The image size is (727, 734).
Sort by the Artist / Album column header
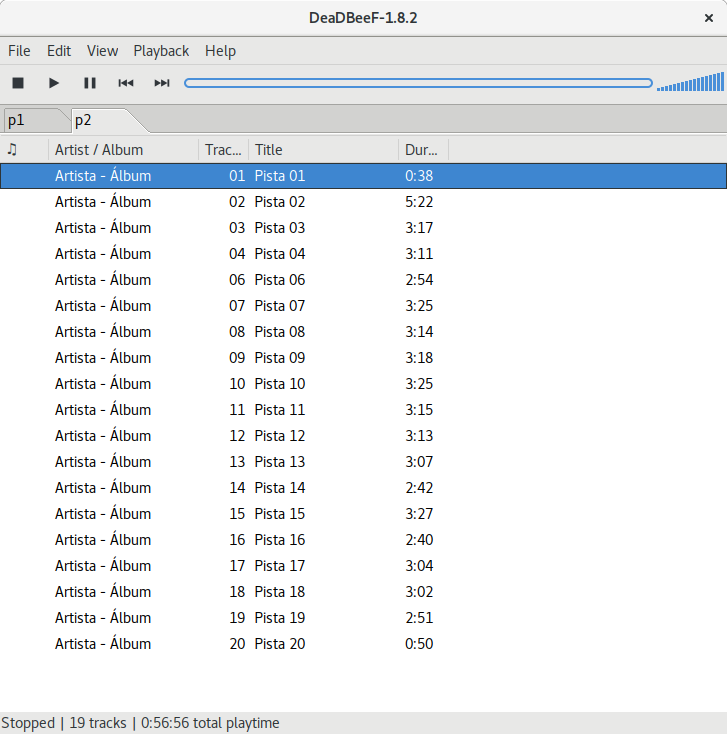coord(124,150)
